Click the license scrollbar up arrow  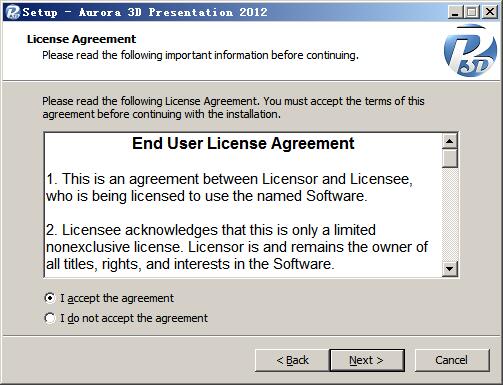[450, 141]
